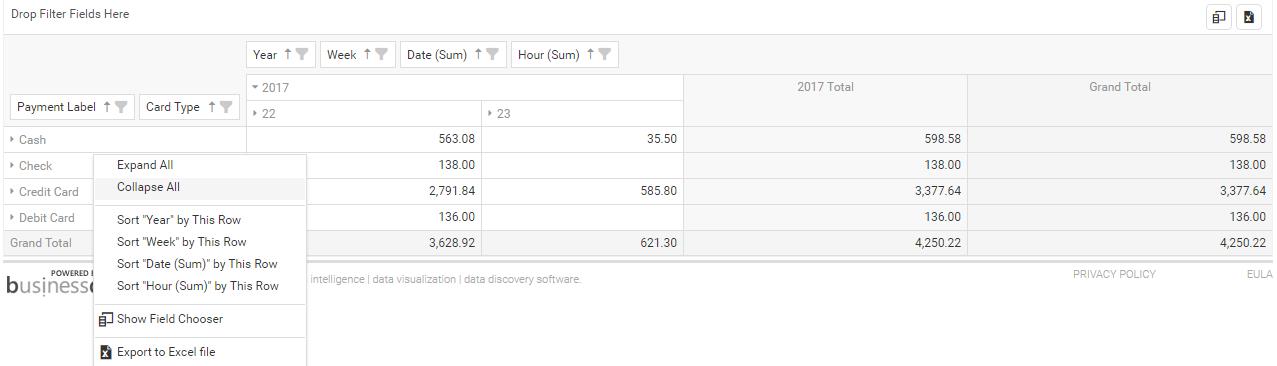Screen dimensions: 1277x366
Task: Open filter icon on Hour (Sum) field
Action: (604, 55)
